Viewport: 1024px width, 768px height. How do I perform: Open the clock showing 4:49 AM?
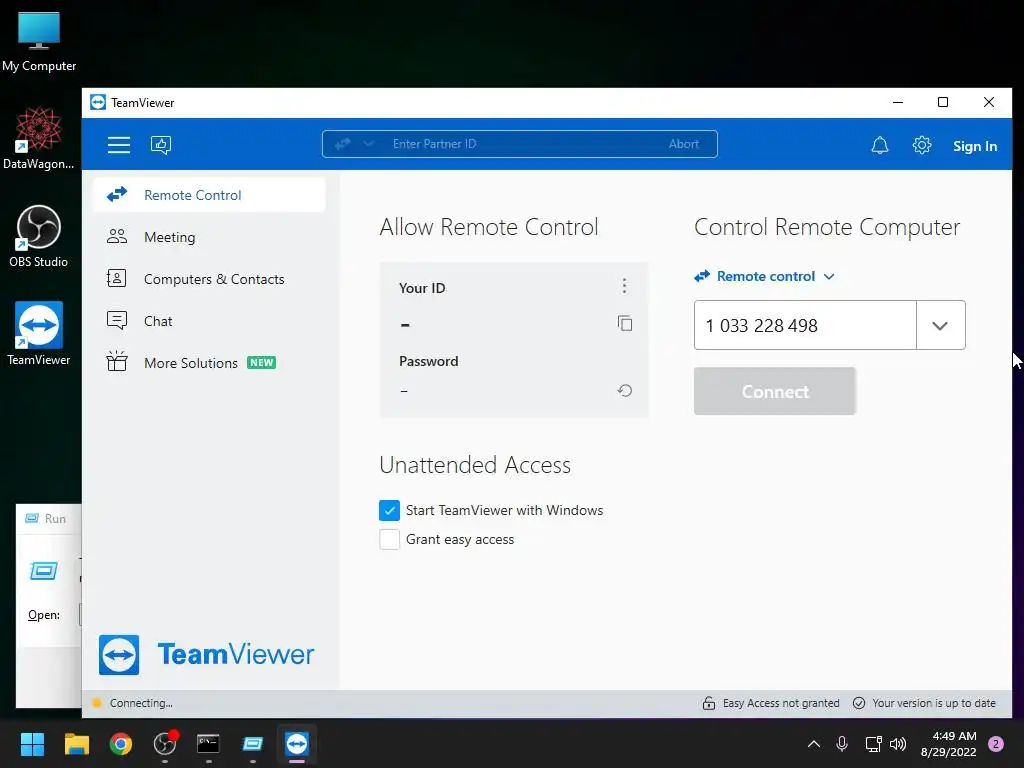click(x=948, y=744)
